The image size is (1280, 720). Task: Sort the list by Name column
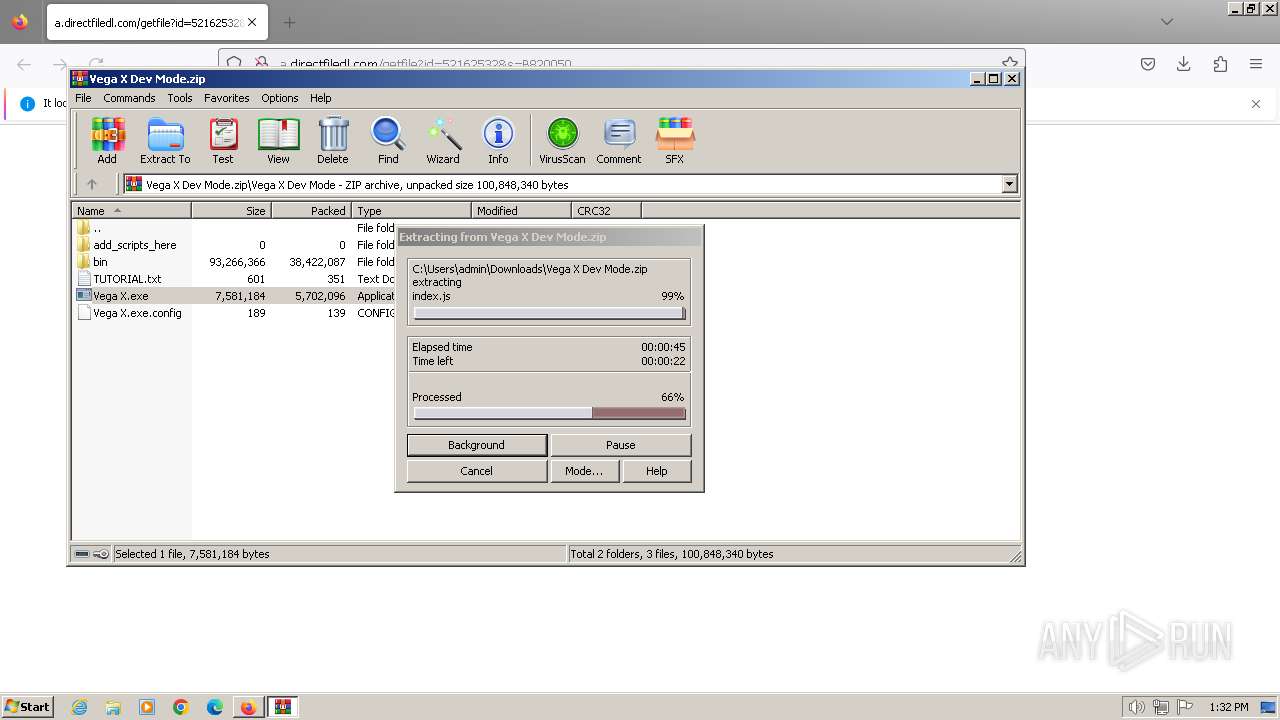[131, 211]
